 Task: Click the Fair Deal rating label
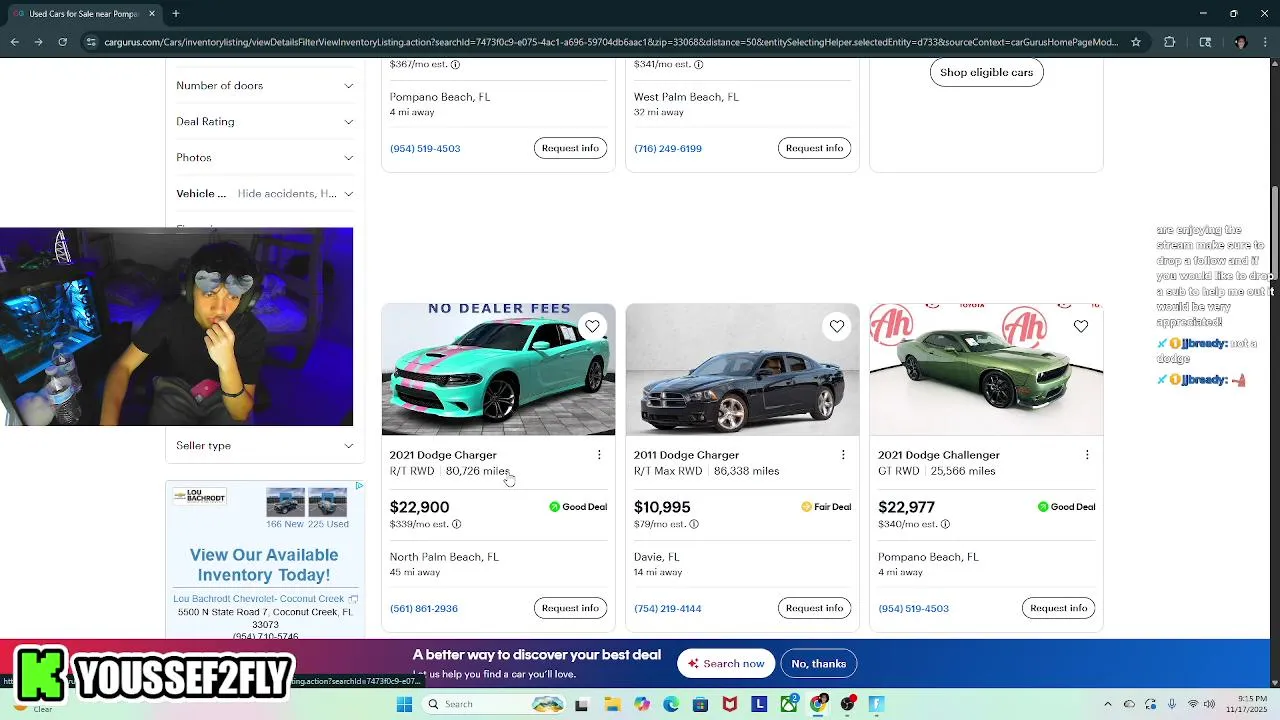pyautogui.click(x=825, y=507)
